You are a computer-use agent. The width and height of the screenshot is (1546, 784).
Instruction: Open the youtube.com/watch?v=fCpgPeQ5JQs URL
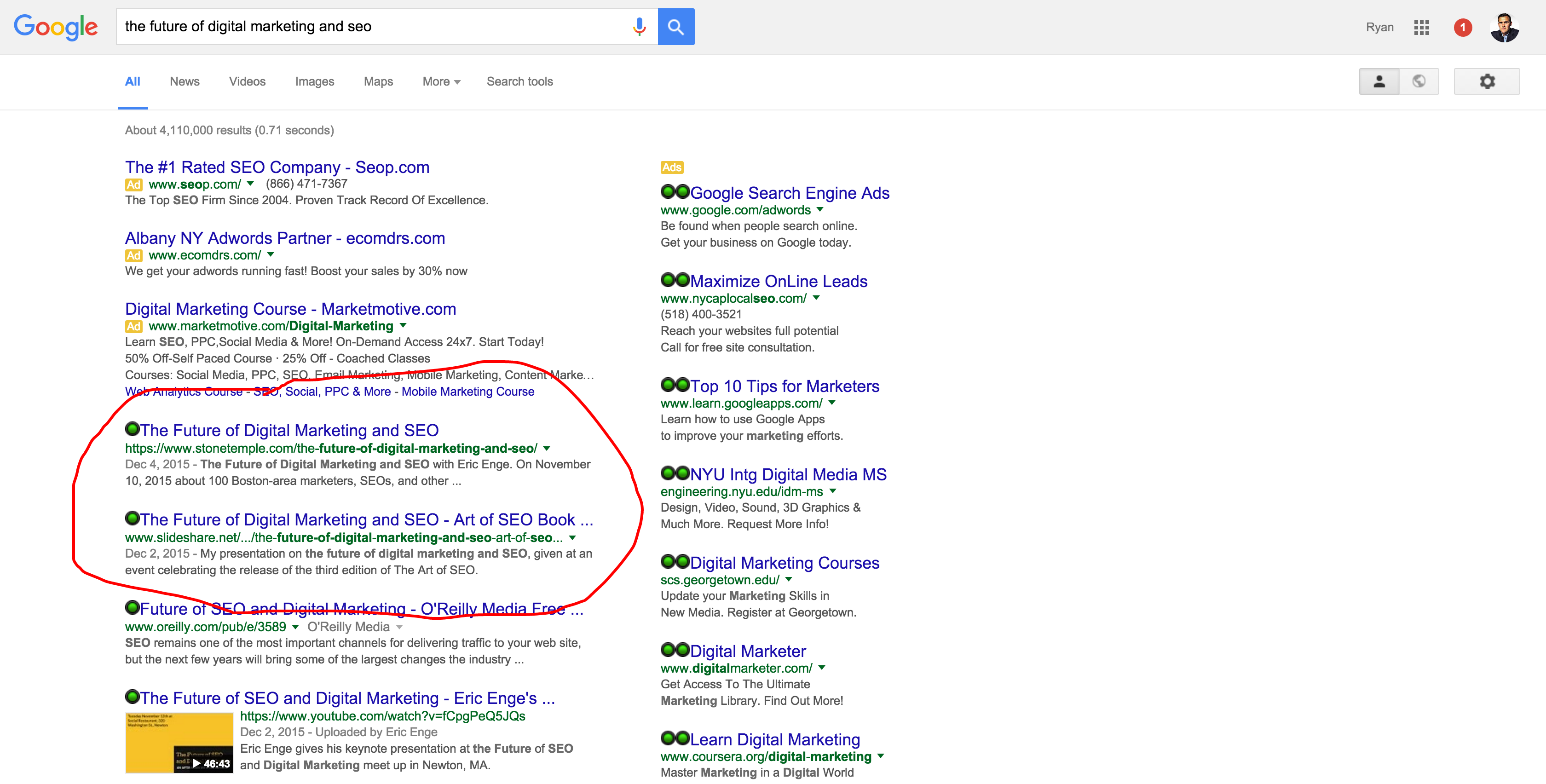coord(383,715)
